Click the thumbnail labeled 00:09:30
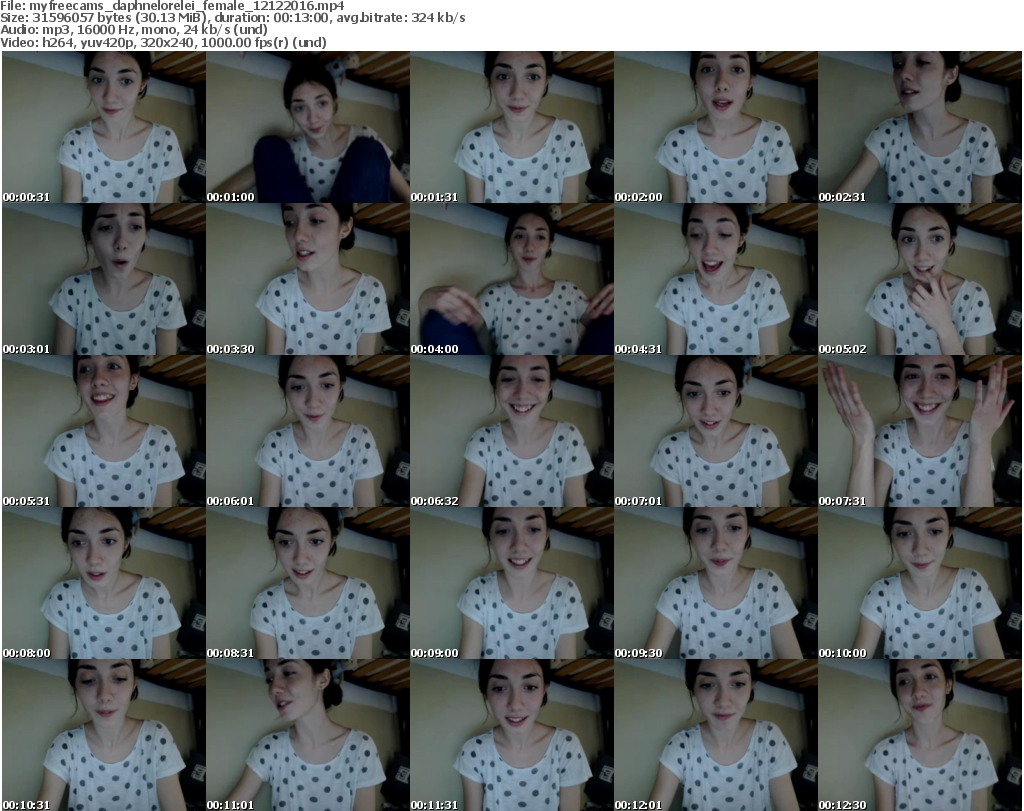Image resolution: width=1024 pixels, height=811 pixels. (x=715, y=583)
